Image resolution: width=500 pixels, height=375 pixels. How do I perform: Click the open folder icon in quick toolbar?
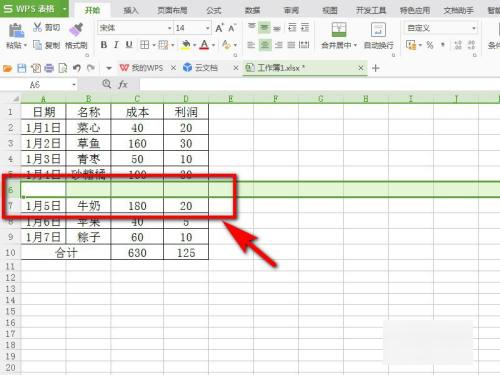[8, 68]
